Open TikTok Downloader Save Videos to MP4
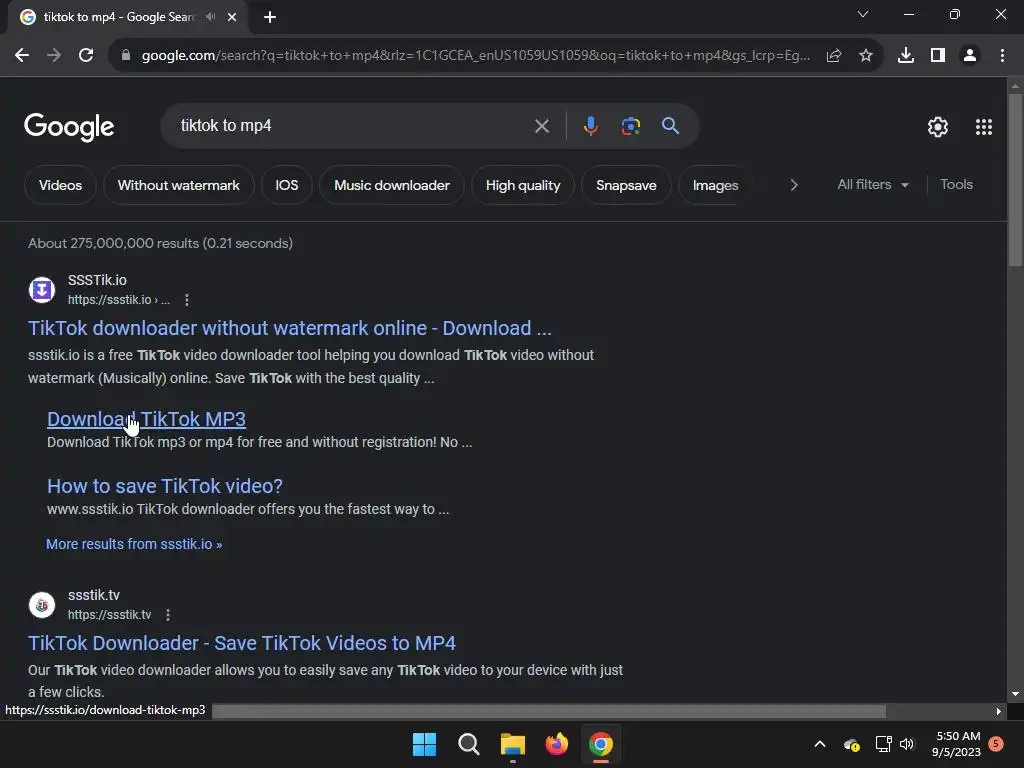Image resolution: width=1024 pixels, height=768 pixels. 242,643
